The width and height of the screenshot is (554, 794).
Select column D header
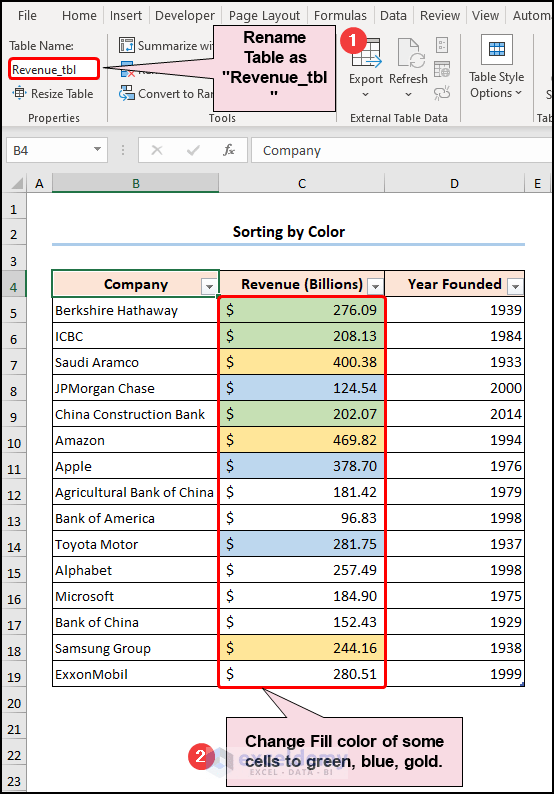tap(454, 183)
